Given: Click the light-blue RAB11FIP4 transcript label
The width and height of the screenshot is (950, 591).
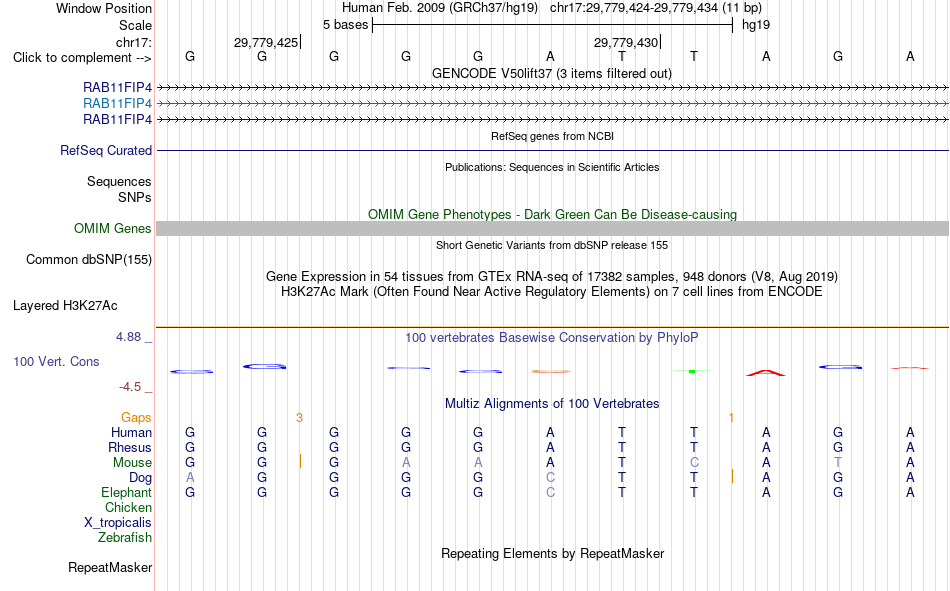Looking at the screenshot, I should pyautogui.click(x=118, y=103).
